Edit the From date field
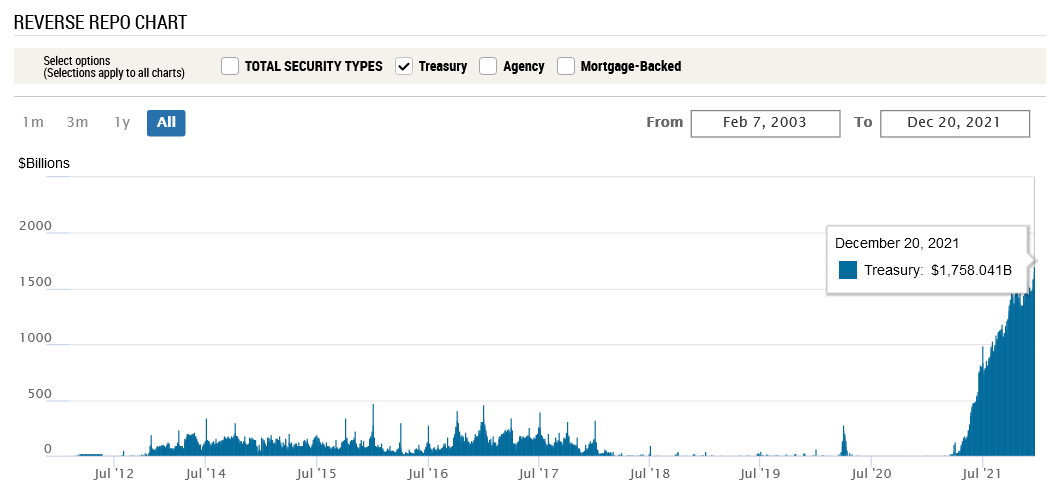 (x=765, y=123)
